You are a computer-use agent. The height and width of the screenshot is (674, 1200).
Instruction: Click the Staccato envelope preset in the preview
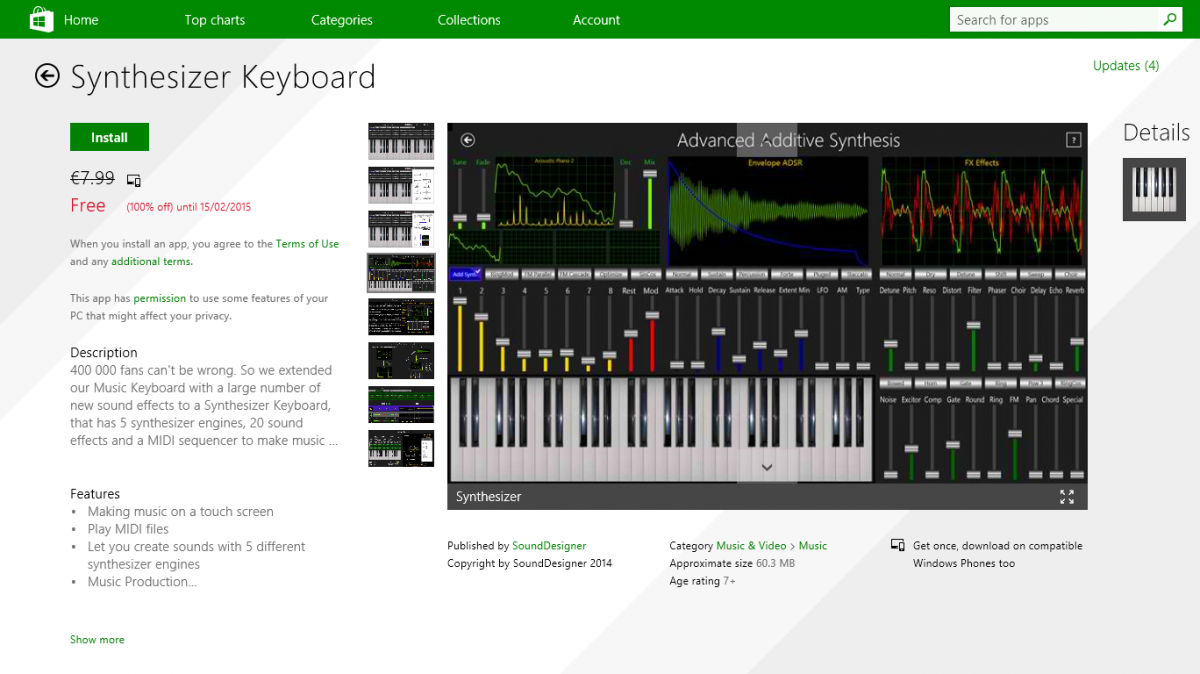coord(856,274)
